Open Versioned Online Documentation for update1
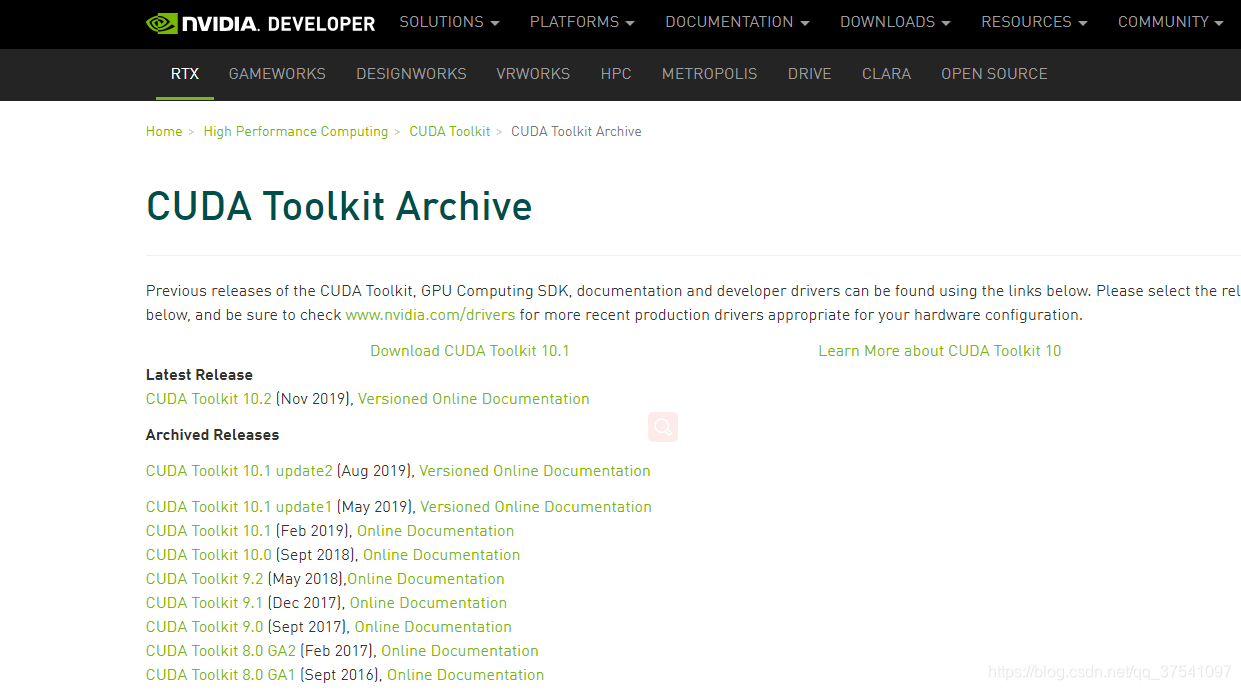The height and width of the screenshot is (690, 1241). [x=536, y=507]
